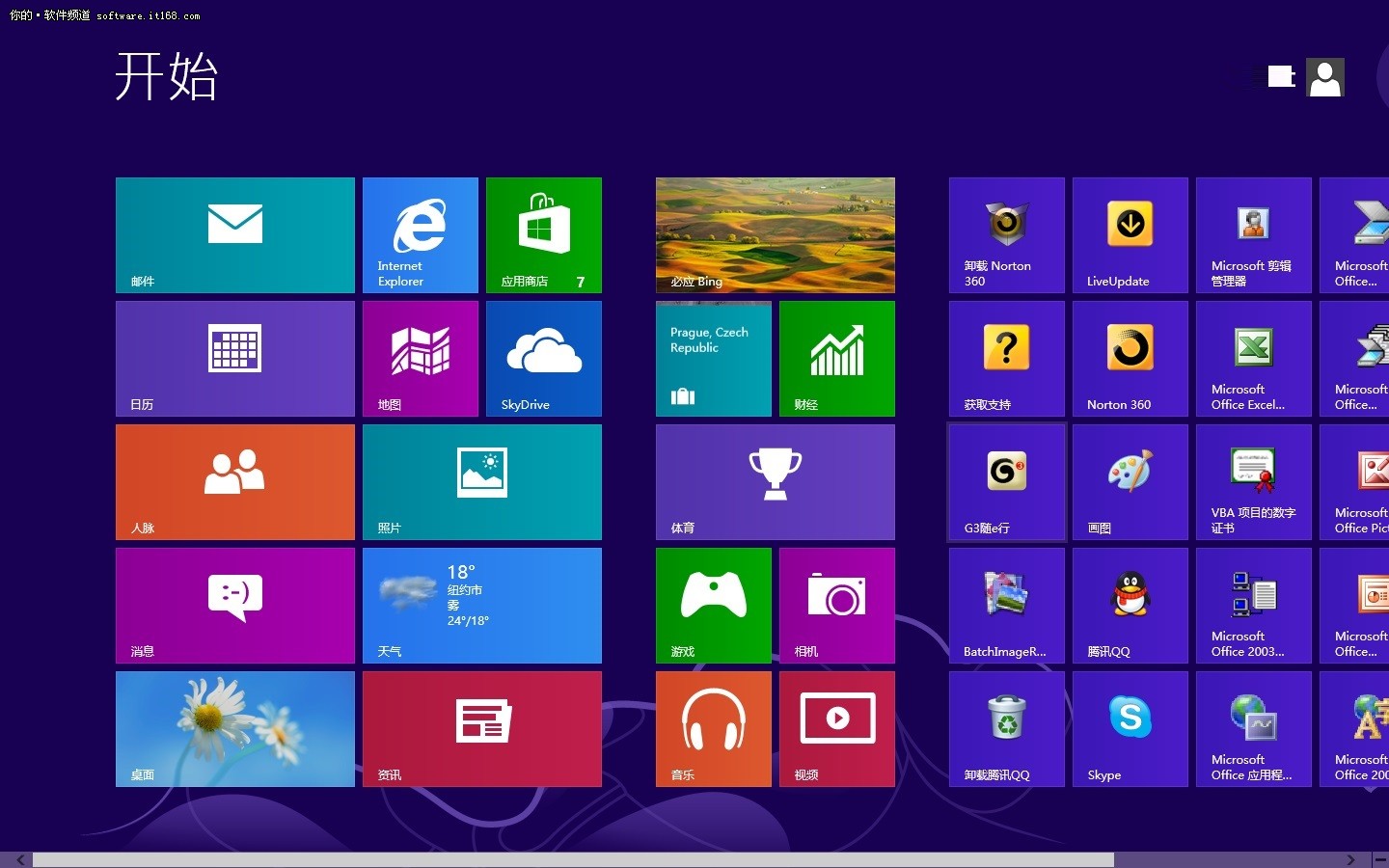The image size is (1389, 868).
Task: Open the Maps (地图) tile
Action: [x=421, y=359]
